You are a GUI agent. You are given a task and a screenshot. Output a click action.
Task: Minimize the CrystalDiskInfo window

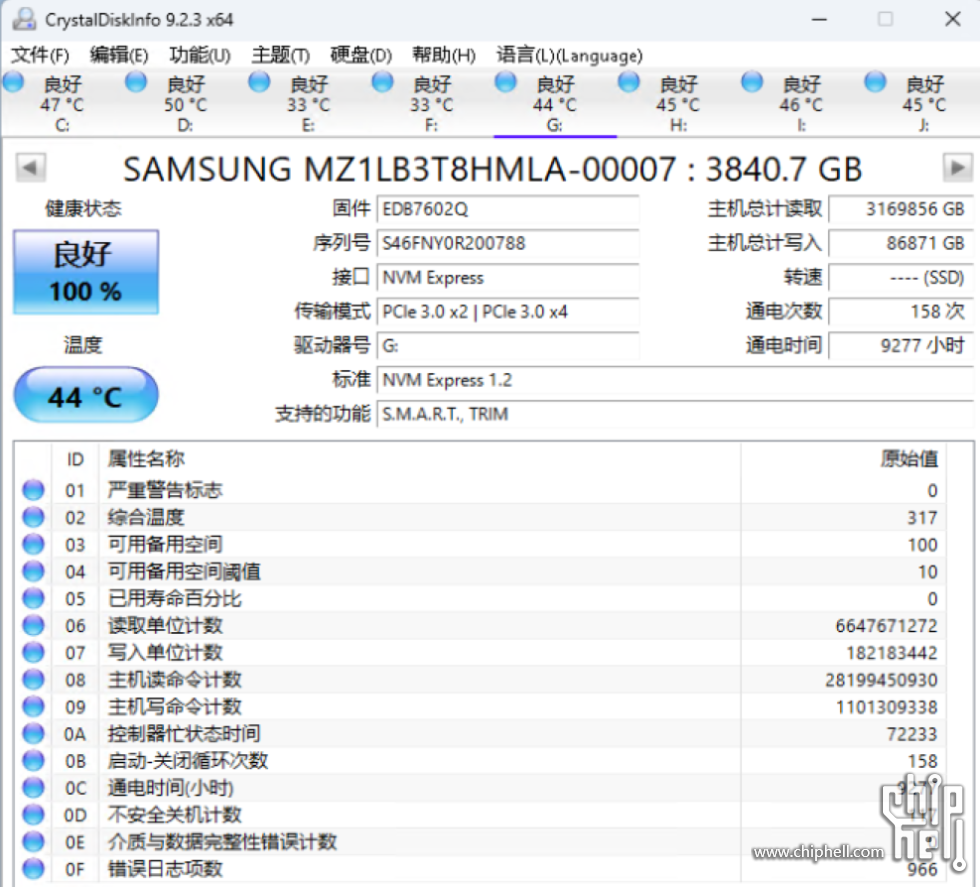click(x=819, y=19)
